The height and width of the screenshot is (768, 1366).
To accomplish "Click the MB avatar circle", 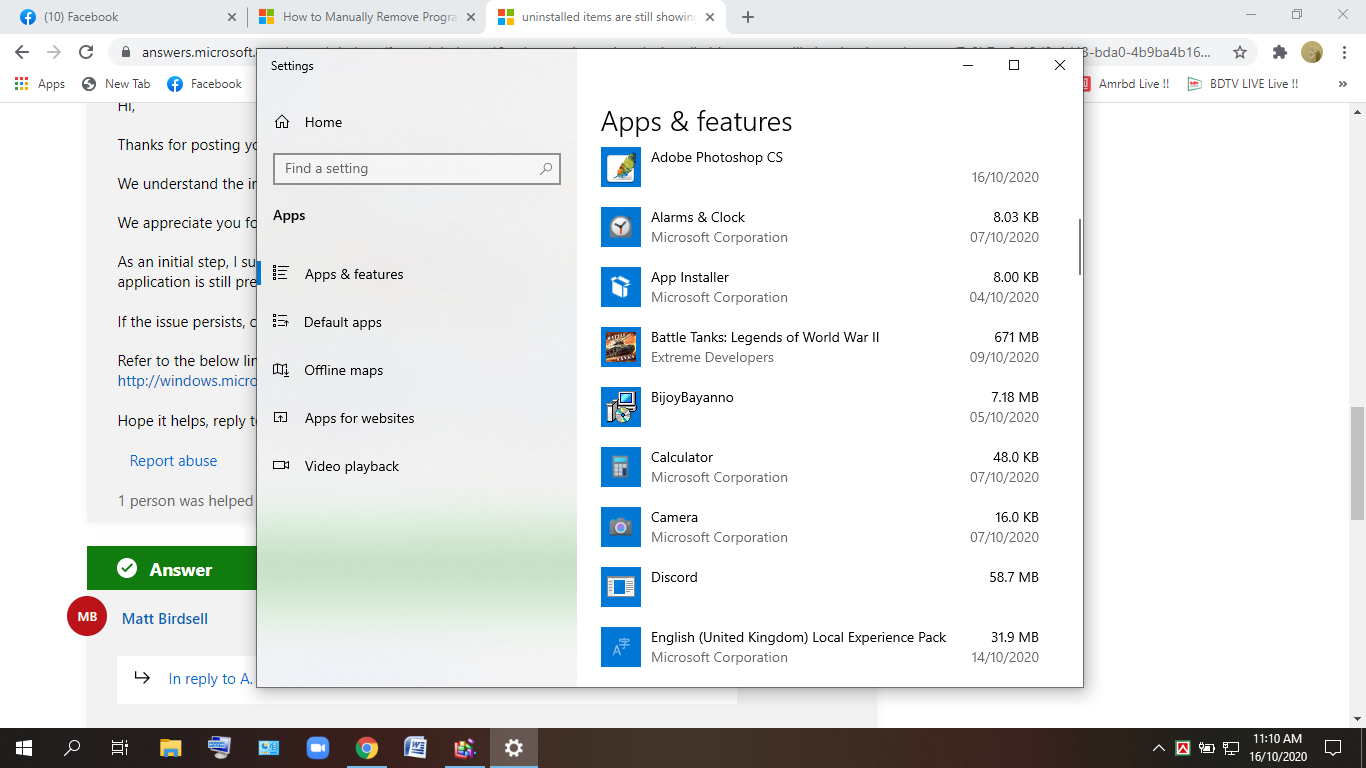I will pos(87,616).
